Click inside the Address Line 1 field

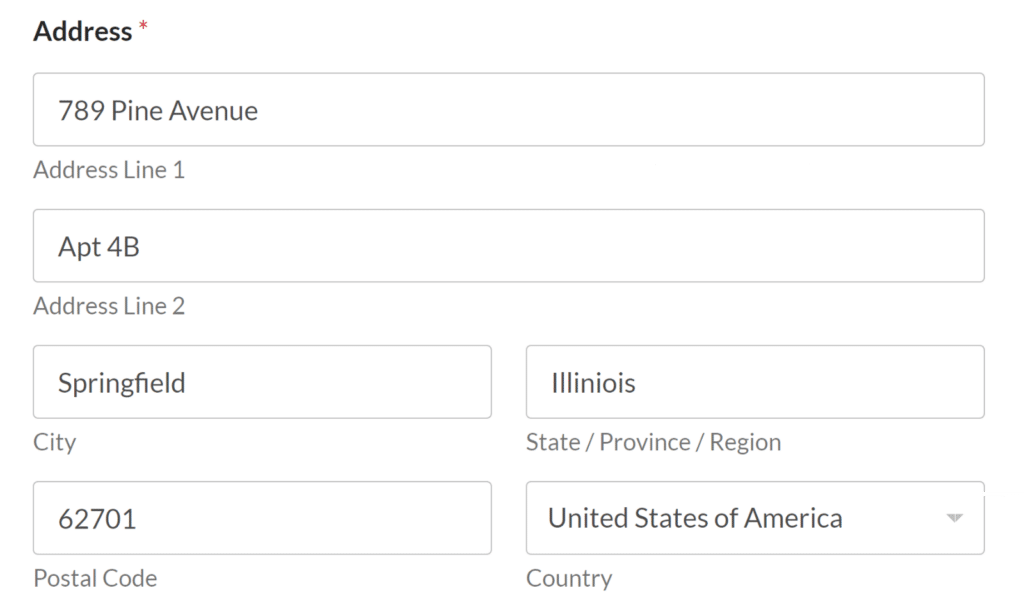pos(510,110)
